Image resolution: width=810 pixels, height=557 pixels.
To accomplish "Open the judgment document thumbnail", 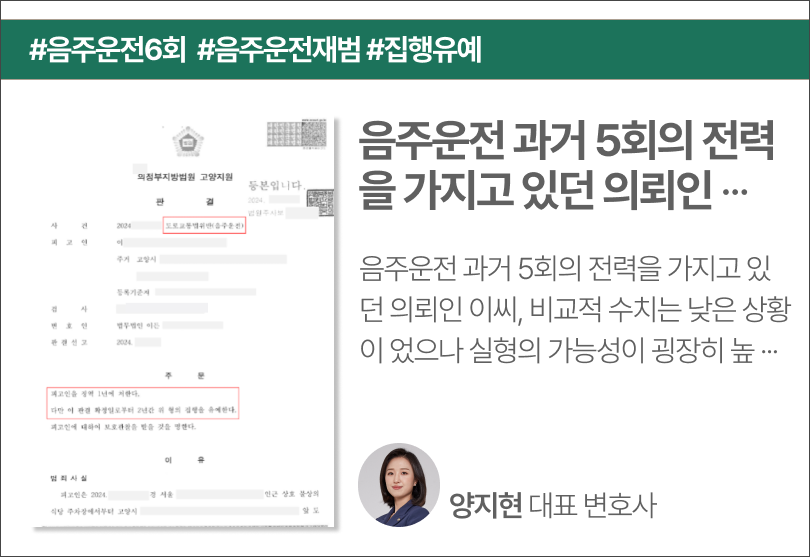I will tap(190, 330).
